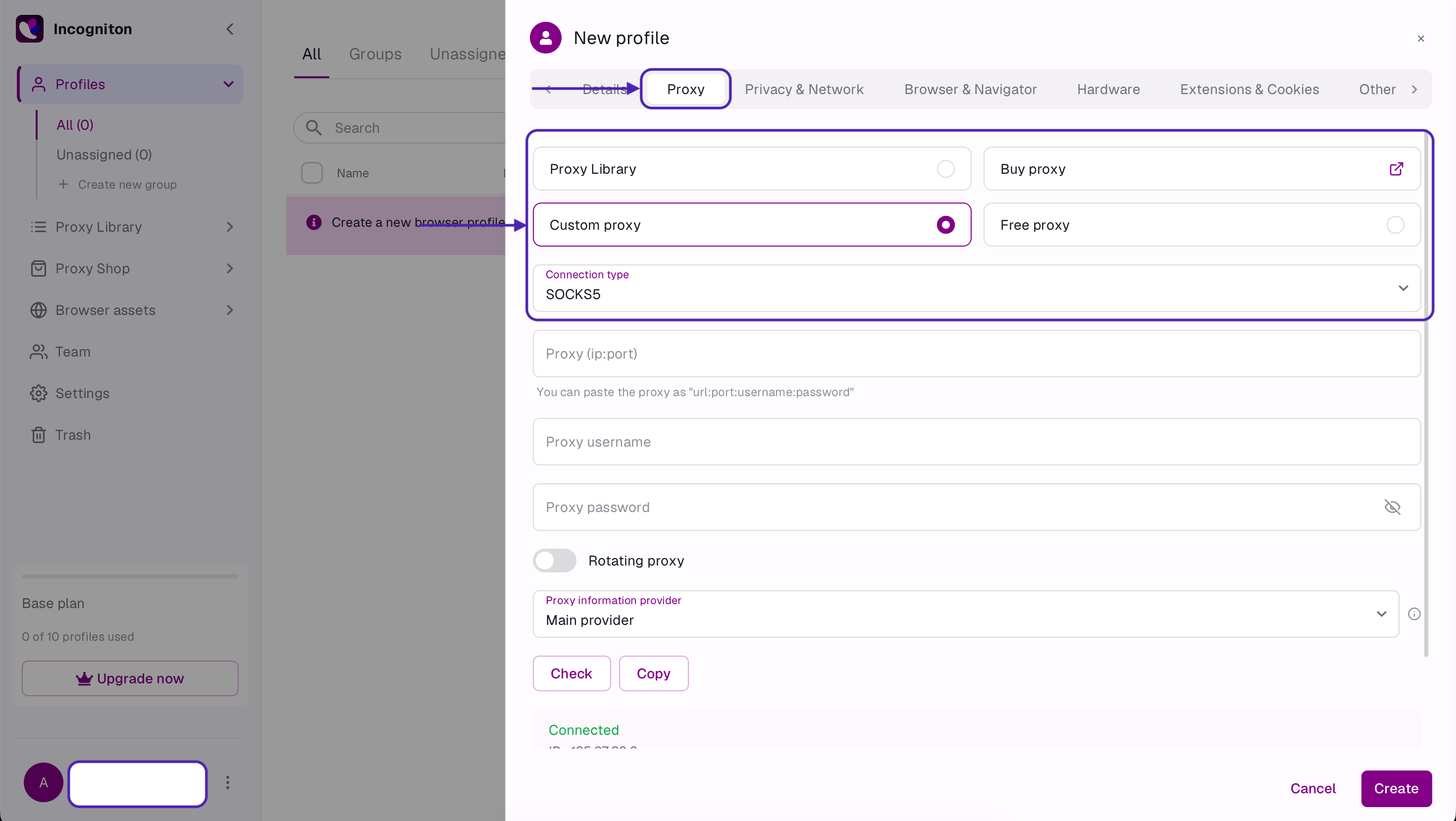Click the green Connected status text
The image size is (1456, 821).
click(x=584, y=730)
